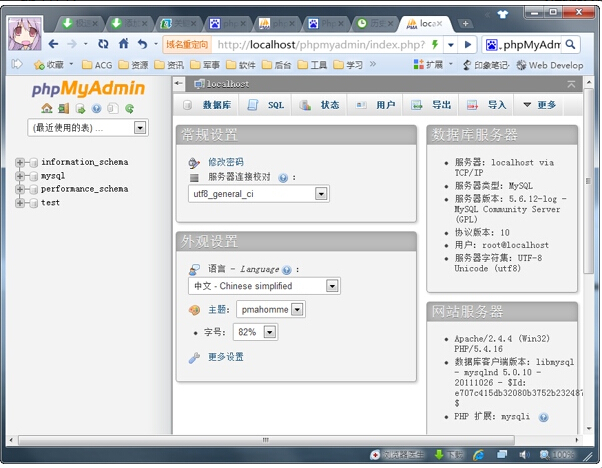This screenshot has height=468, width=602.
Task: Open the 导出 (Export) tab
Action: (430, 105)
